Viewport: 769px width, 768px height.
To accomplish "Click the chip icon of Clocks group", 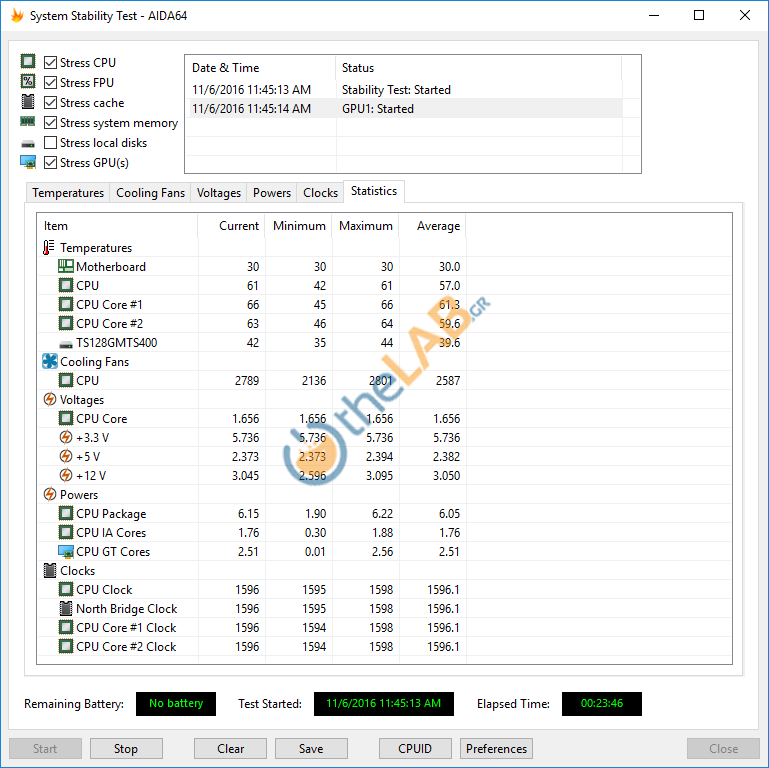I will pyautogui.click(x=50, y=570).
